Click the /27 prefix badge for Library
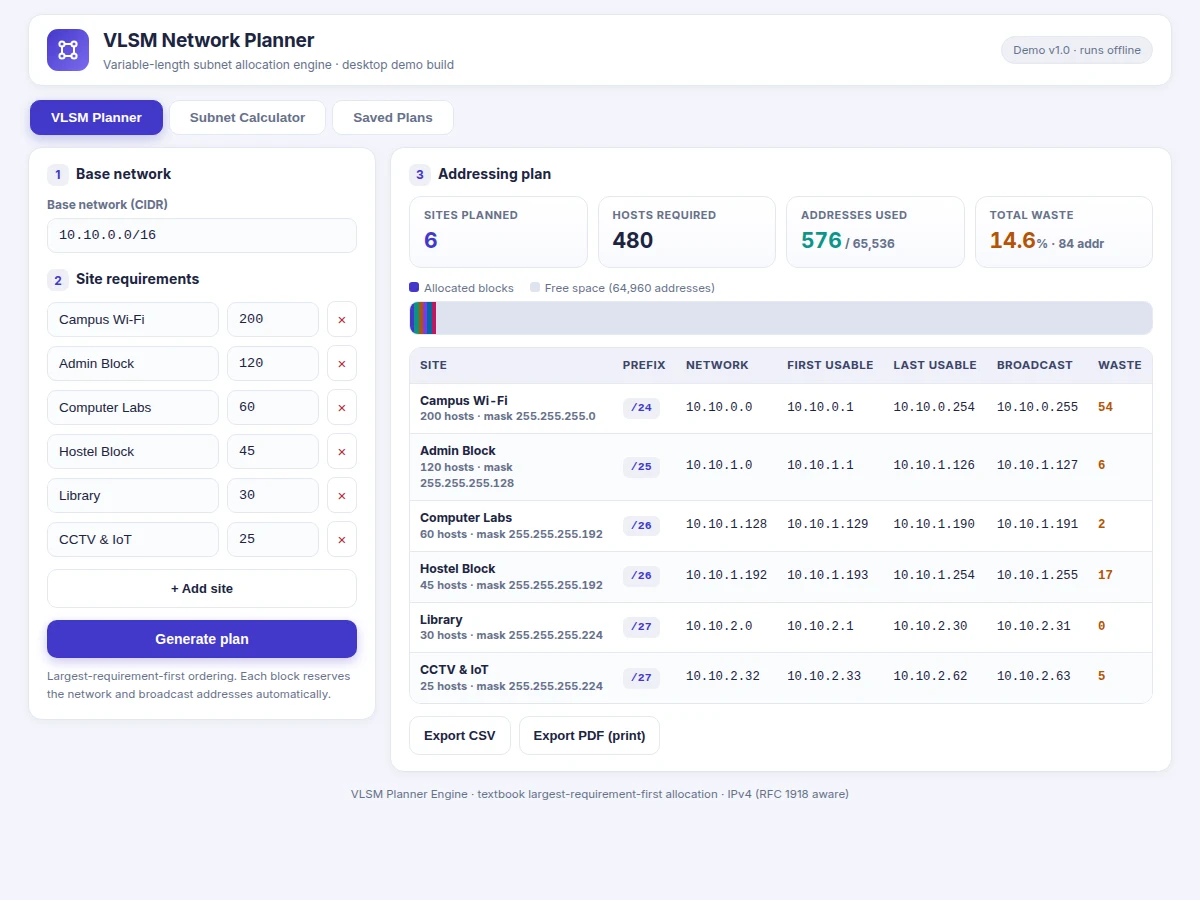 [641, 627]
